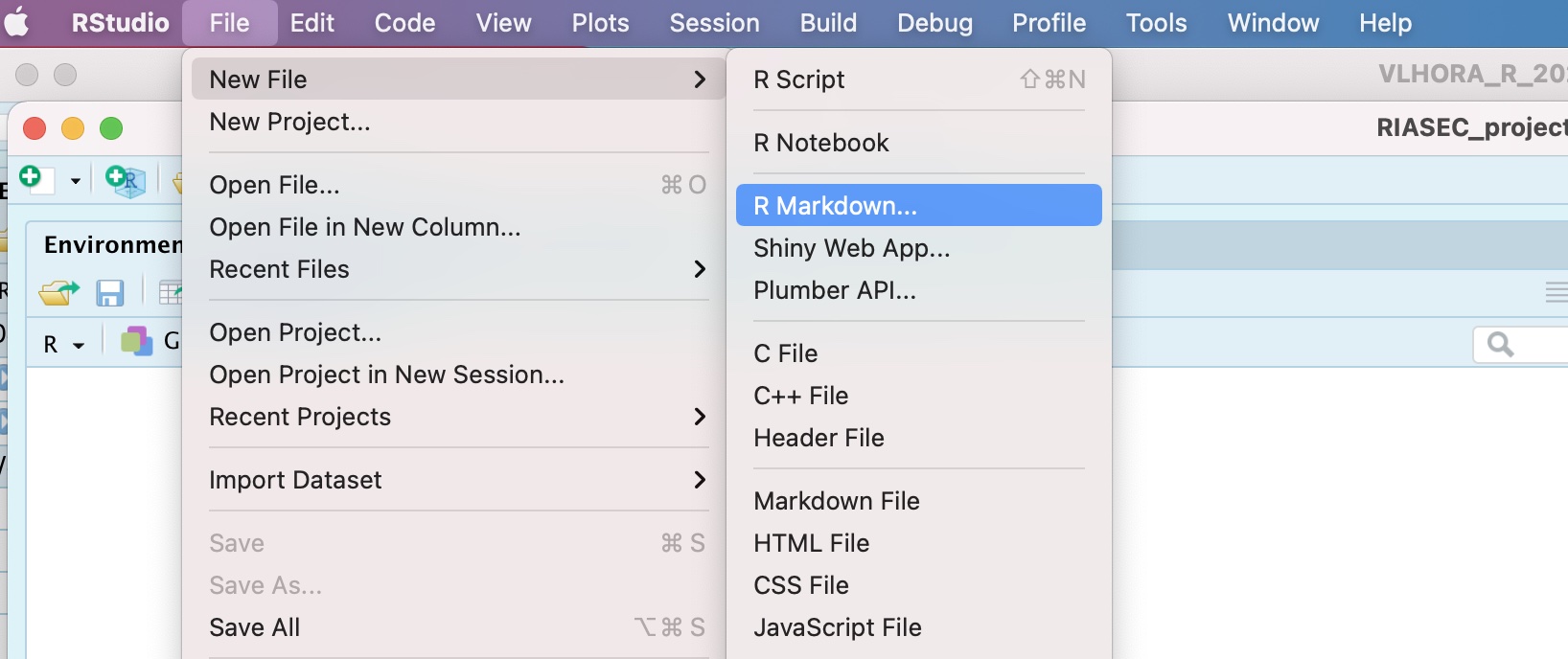Open the RStudio application menu
The height and width of the screenshot is (659, 1568).
(x=121, y=22)
